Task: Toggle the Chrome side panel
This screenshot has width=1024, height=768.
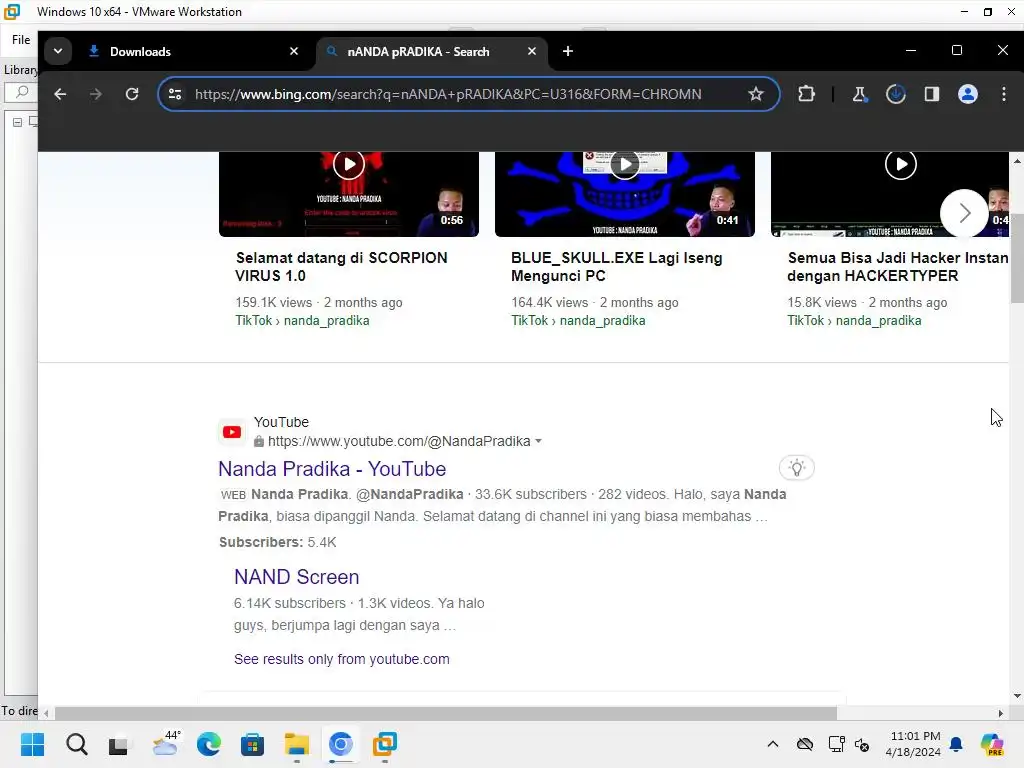Action: pyautogui.click(x=932, y=94)
